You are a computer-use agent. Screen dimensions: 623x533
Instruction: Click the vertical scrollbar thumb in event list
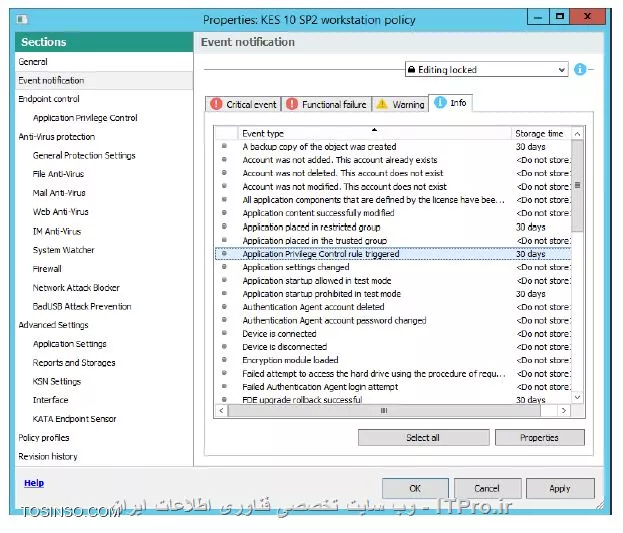pos(577,186)
